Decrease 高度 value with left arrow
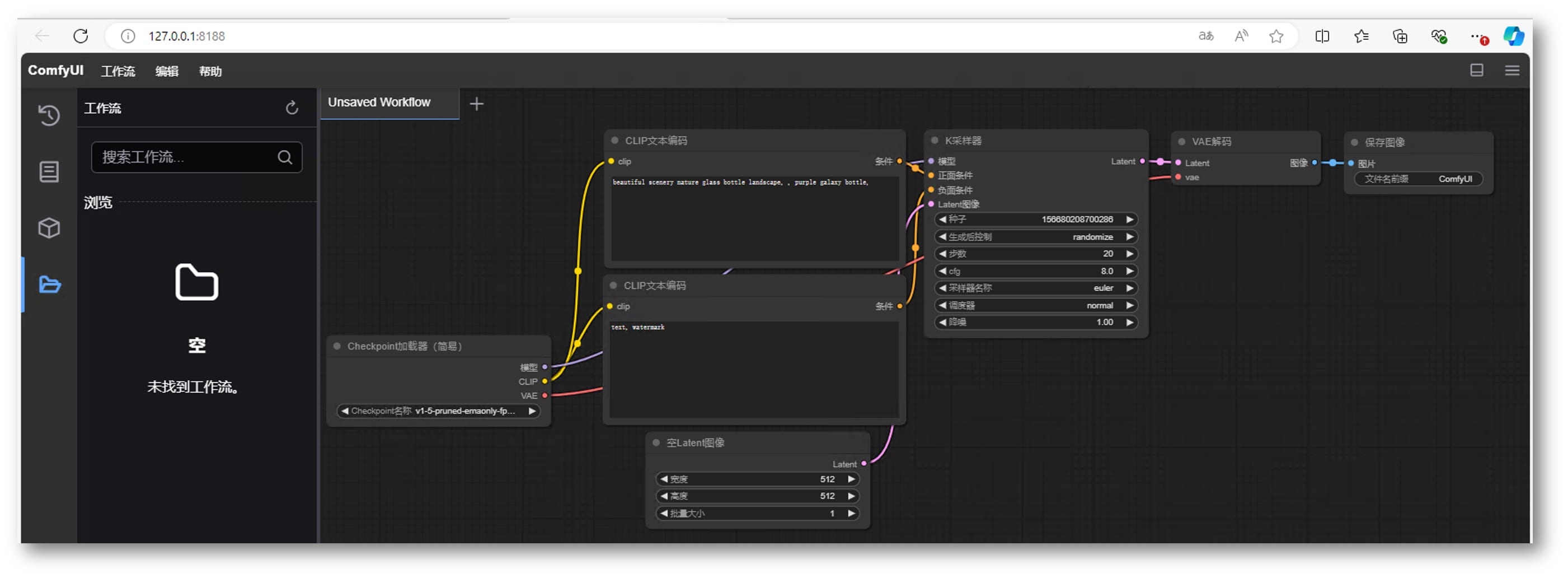Image resolution: width=1568 pixels, height=578 pixels. pos(664,496)
